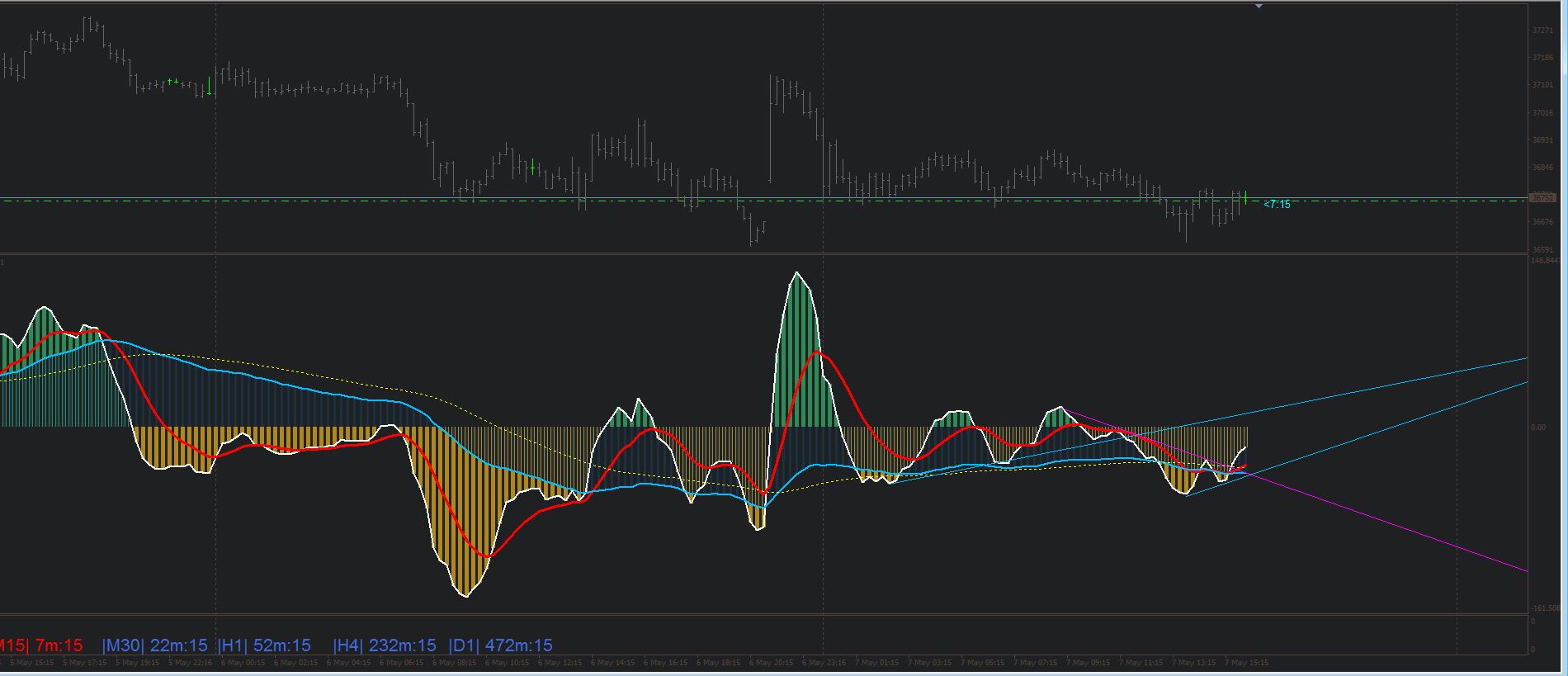Click indicator scale value -161.508
The image size is (1568, 676).
(x=1545, y=608)
